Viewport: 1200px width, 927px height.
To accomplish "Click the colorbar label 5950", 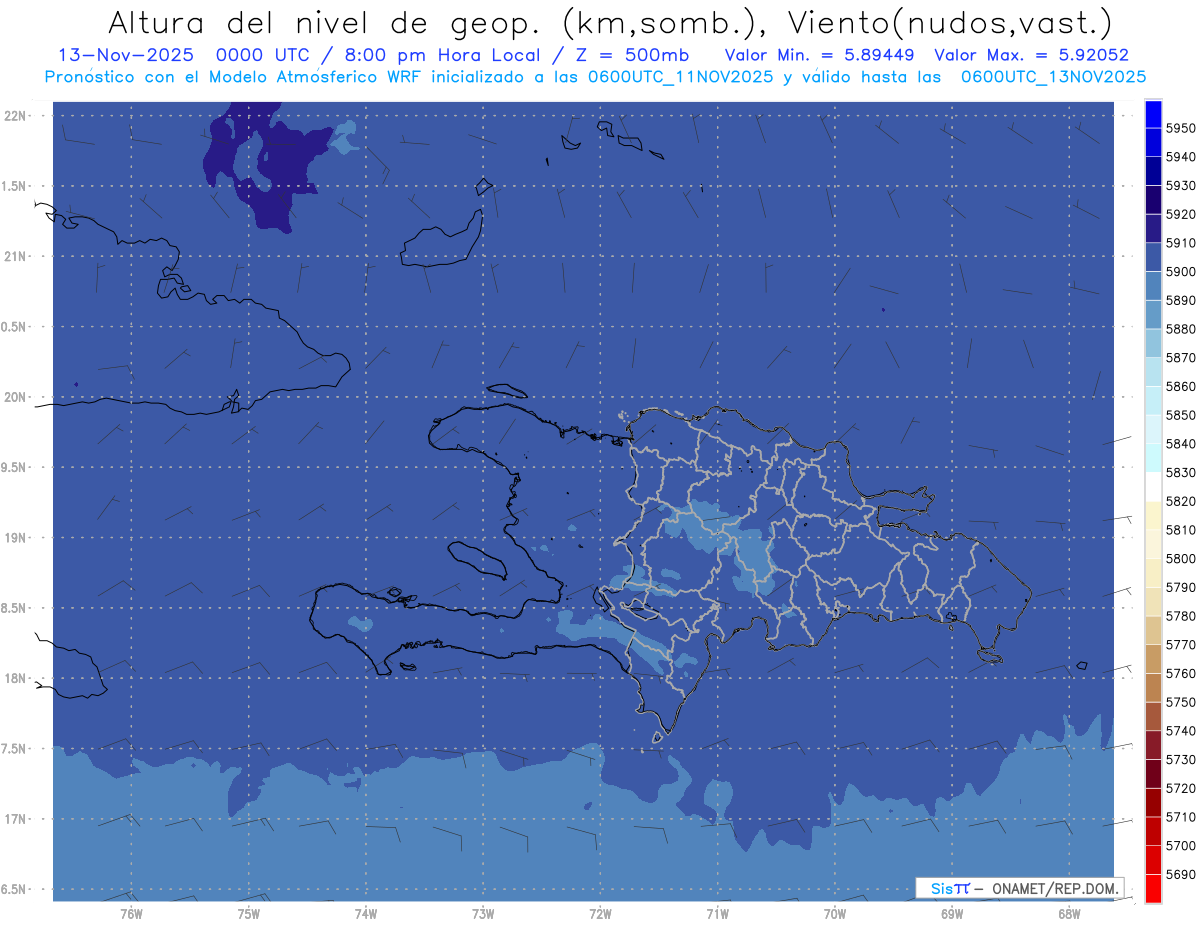I will point(1181,128).
